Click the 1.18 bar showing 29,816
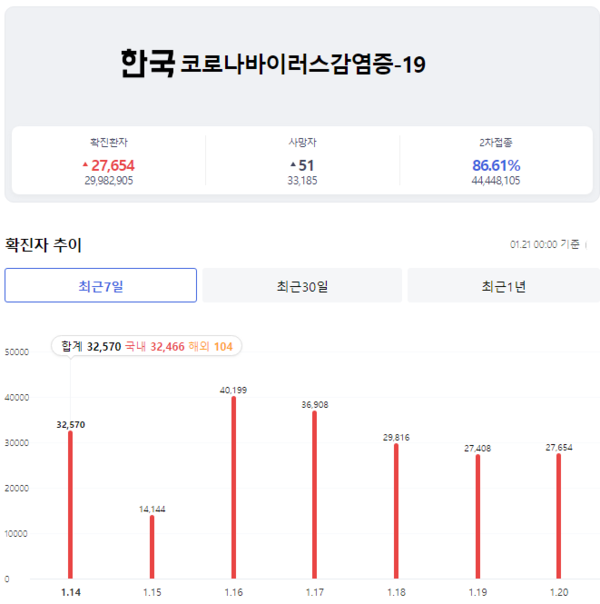The image size is (600, 604). coord(396,511)
